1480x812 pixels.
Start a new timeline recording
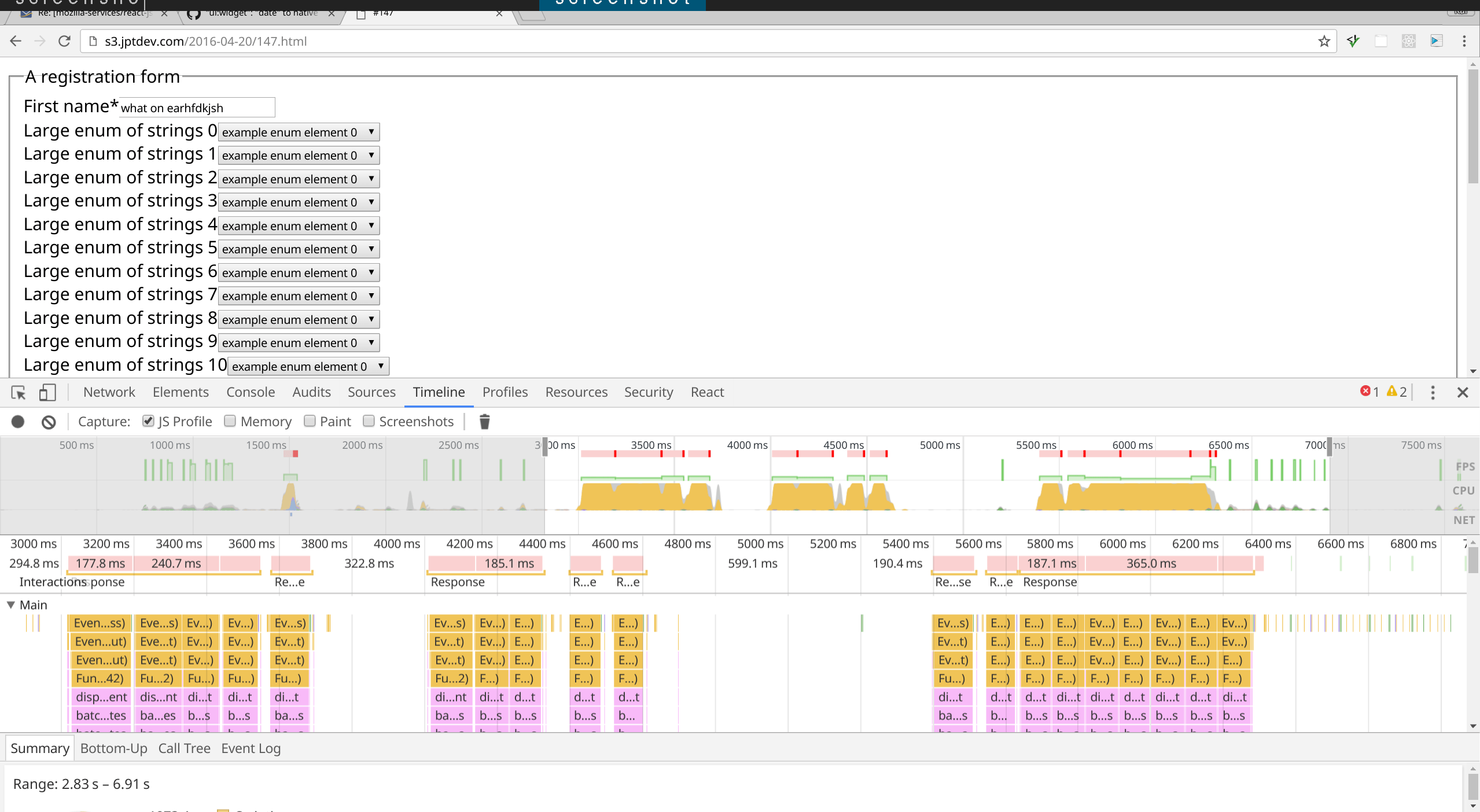tap(17, 422)
